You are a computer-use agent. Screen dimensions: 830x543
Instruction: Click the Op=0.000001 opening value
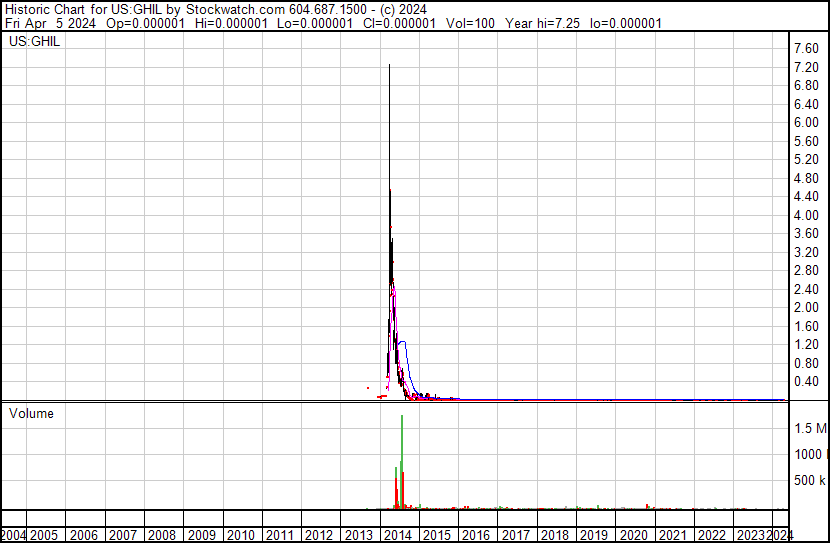point(146,23)
